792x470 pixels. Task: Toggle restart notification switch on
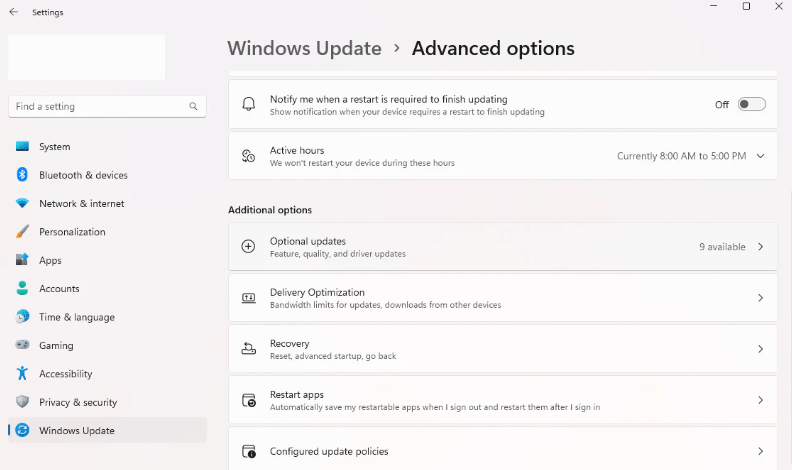(x=752, y=104)
